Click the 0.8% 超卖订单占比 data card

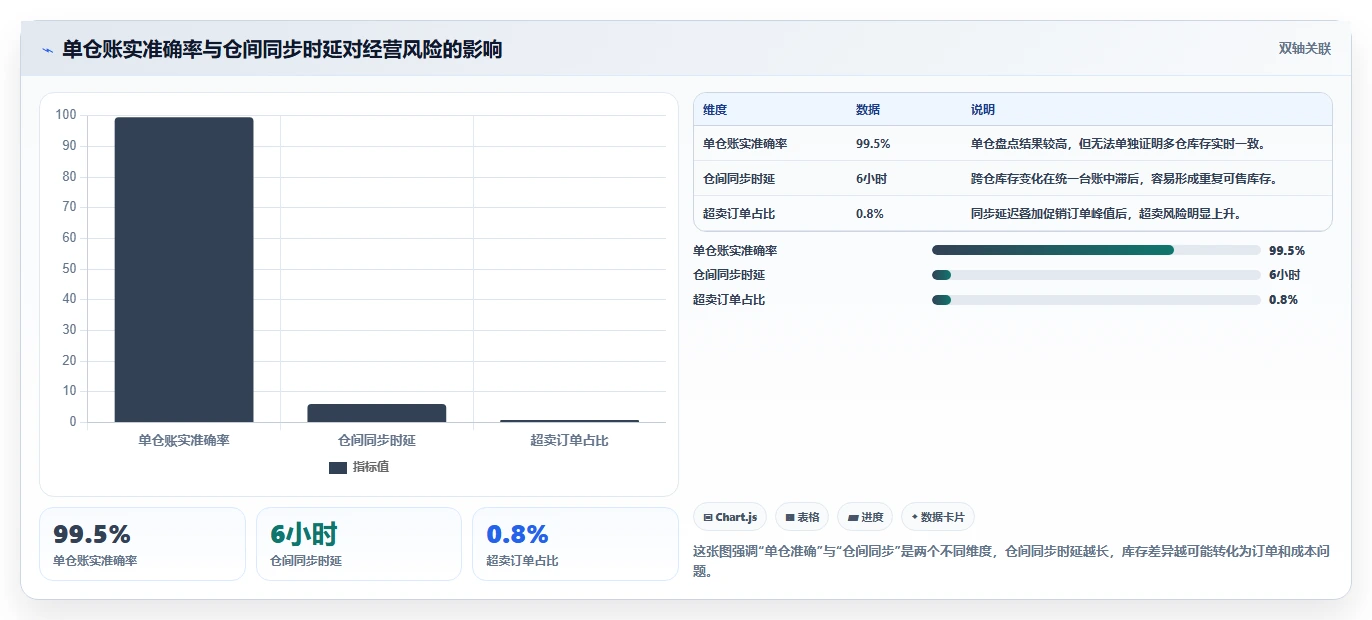coord(575,544)
